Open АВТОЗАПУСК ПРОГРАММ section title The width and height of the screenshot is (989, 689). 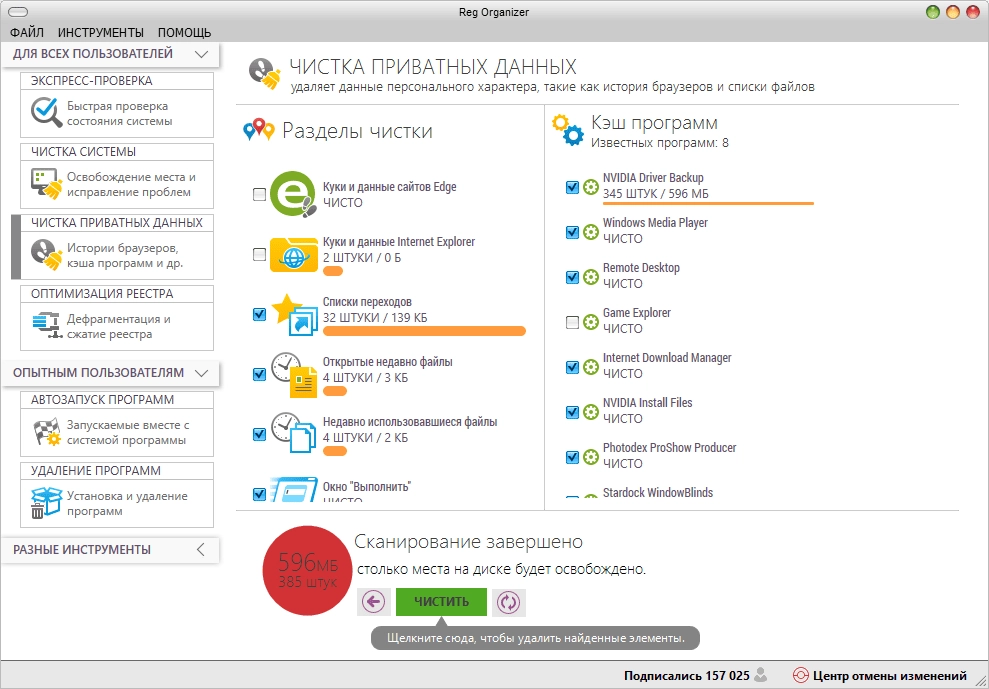102,399
